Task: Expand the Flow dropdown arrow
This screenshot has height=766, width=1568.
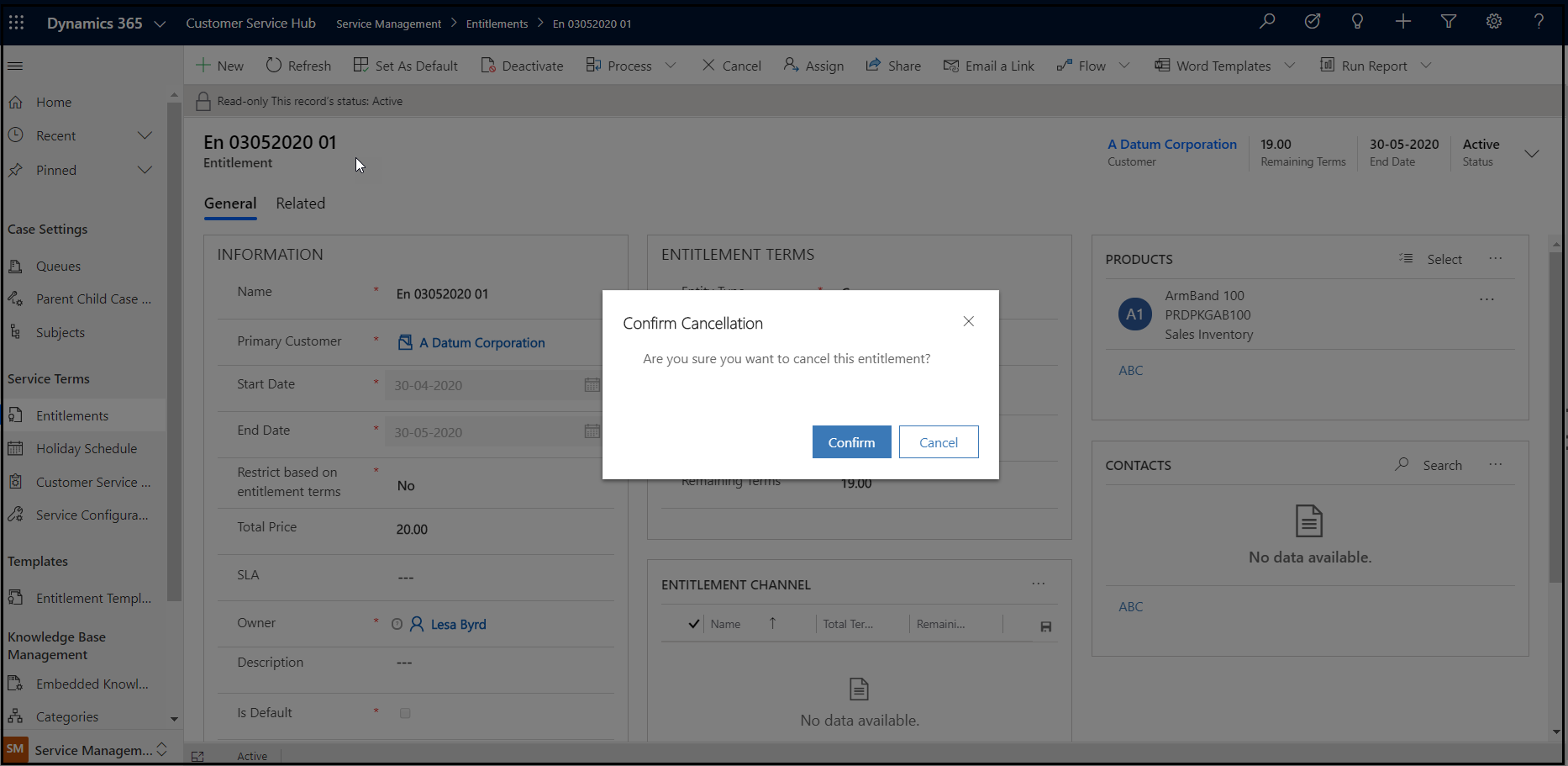Action: [x=1124, y=66]
